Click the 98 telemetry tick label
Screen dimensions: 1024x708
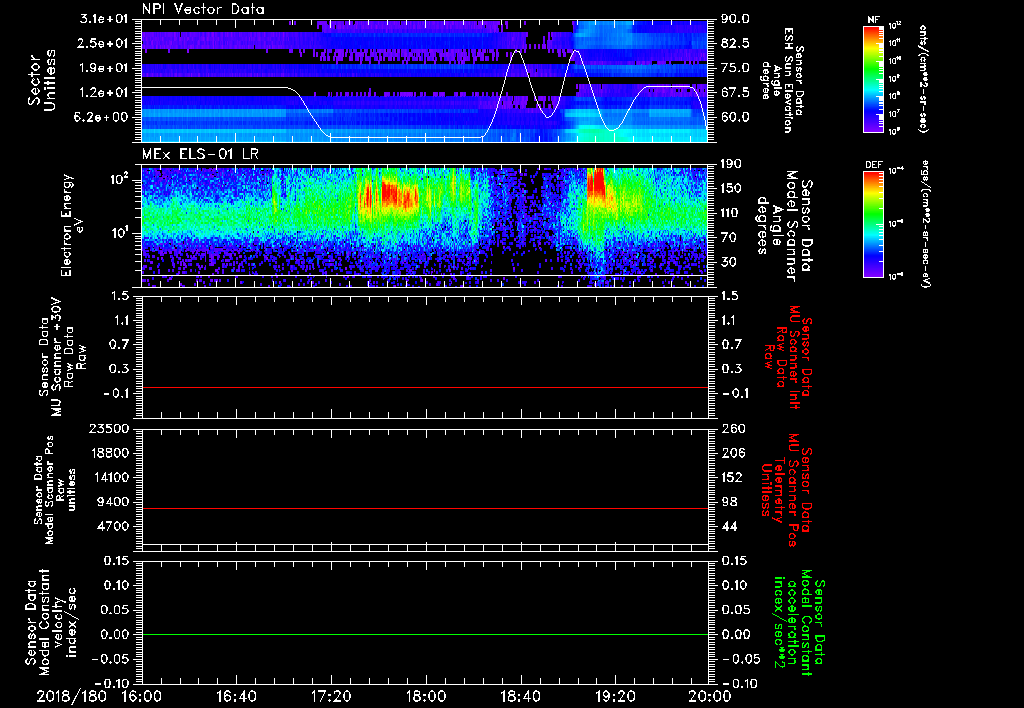[x=729, y=502]
